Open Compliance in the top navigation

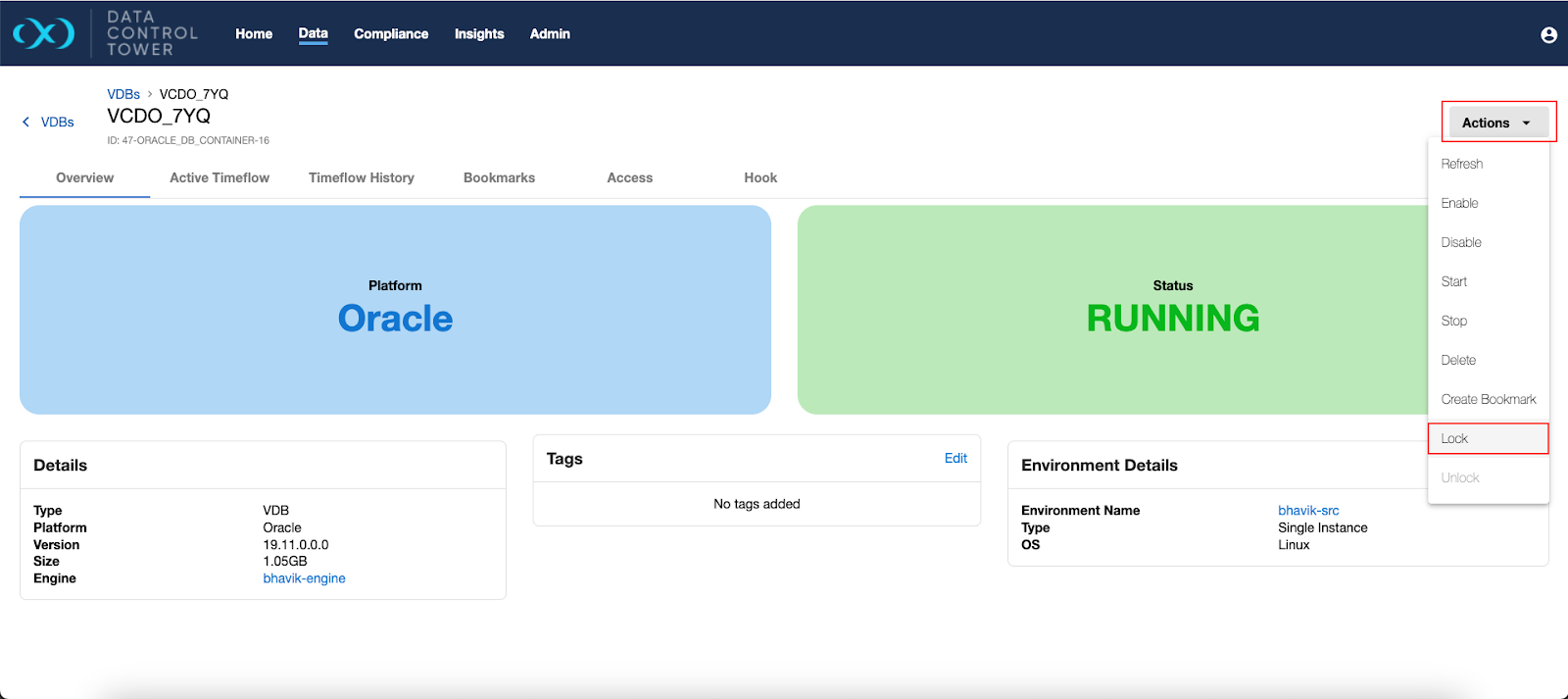(x=391, y=34)
